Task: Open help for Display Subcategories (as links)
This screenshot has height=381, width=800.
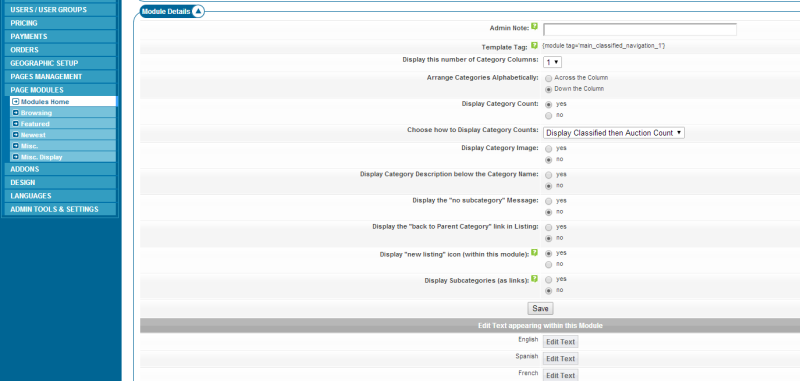Action: coord(534,278)
